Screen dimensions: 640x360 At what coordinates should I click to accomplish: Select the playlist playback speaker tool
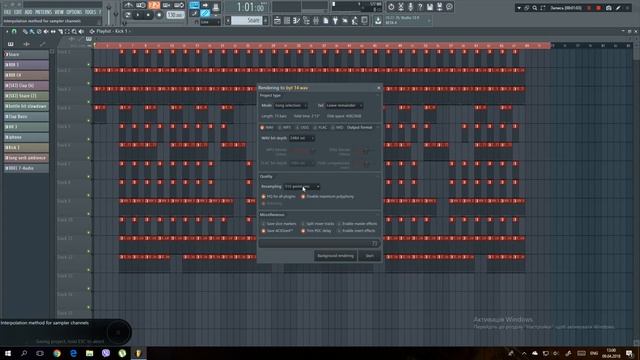(81, 31)
